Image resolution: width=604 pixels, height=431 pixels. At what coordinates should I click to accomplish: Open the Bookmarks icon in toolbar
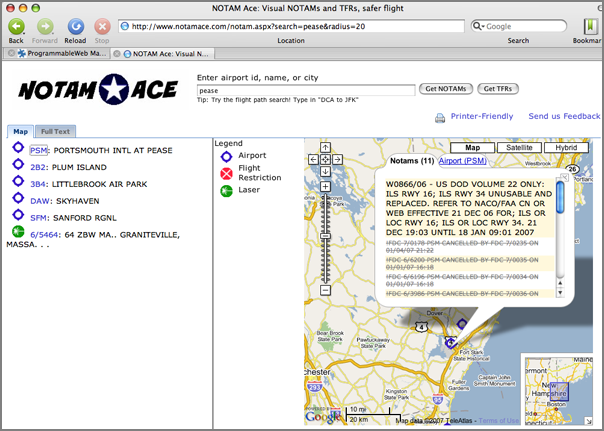(x=589, y=27)
